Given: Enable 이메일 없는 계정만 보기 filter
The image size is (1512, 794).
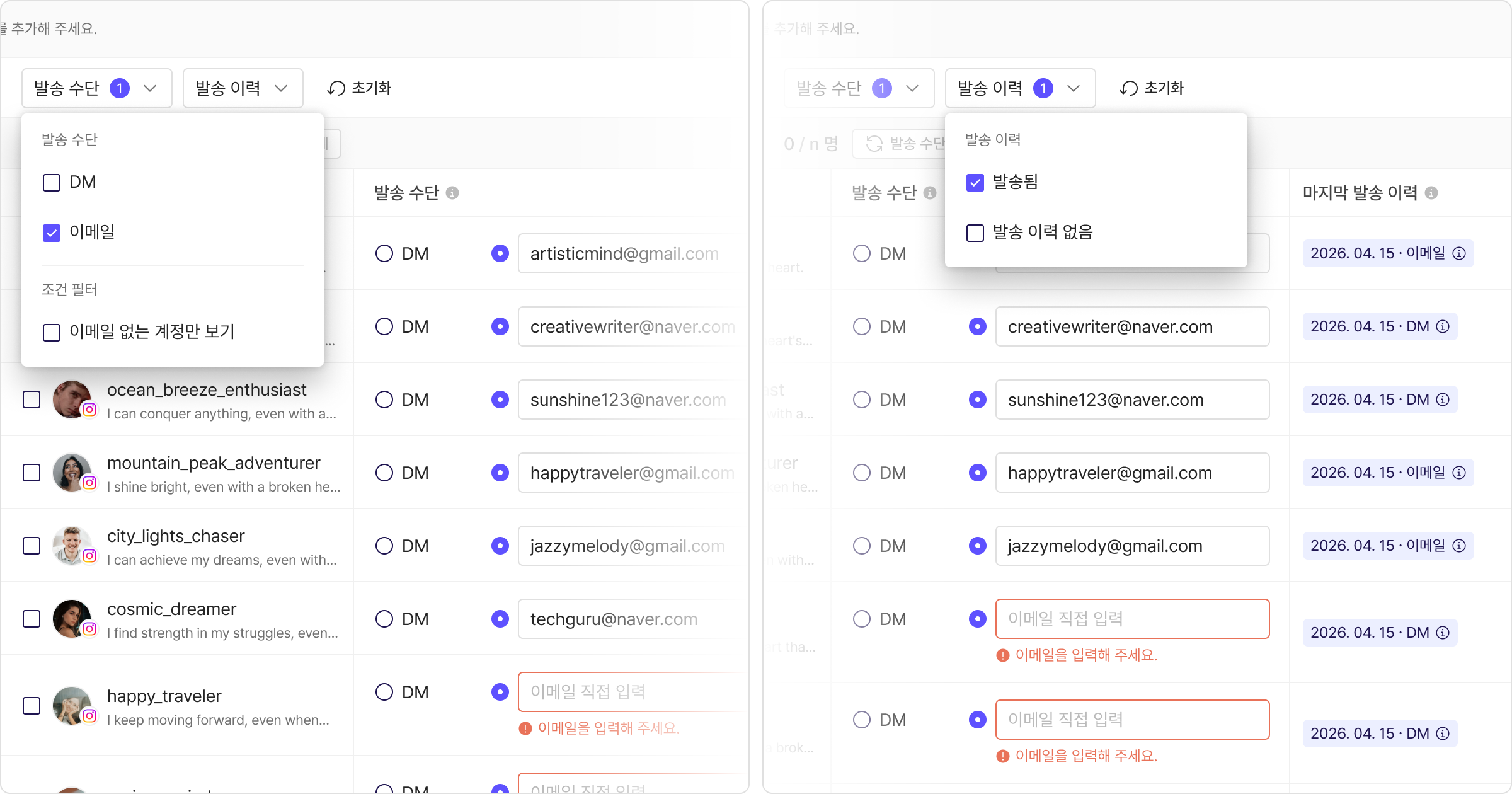Looking at the screenshot, I should coord(52,332).
